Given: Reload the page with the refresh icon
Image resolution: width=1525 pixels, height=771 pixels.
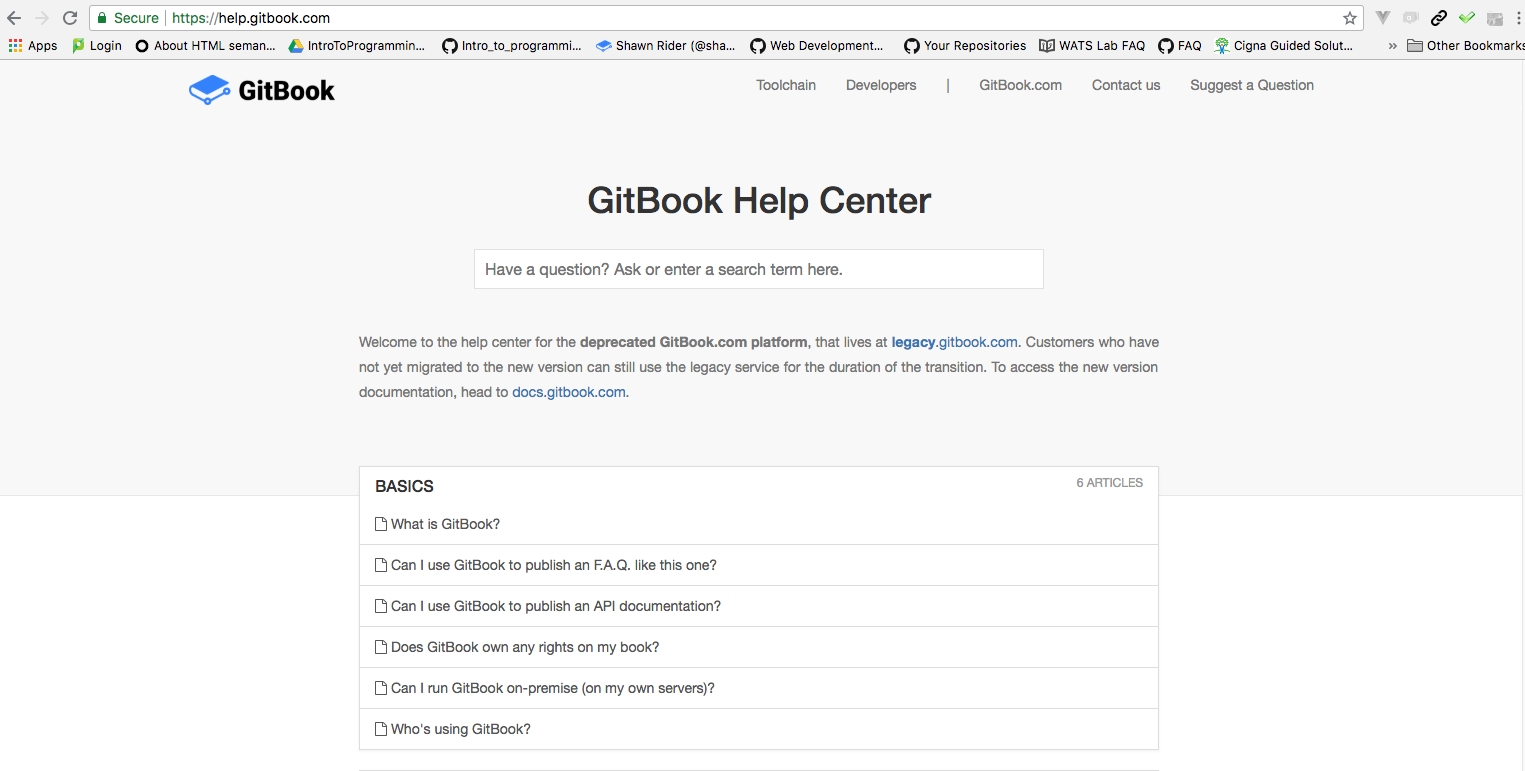Looking at the screenshot, I should 70,18.
